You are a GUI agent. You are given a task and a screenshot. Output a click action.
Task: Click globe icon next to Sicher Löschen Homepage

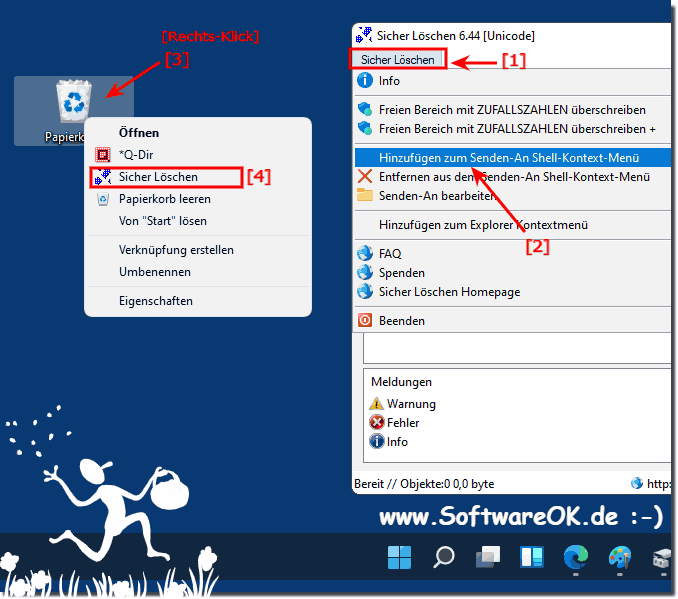click(x=365, y=291)
